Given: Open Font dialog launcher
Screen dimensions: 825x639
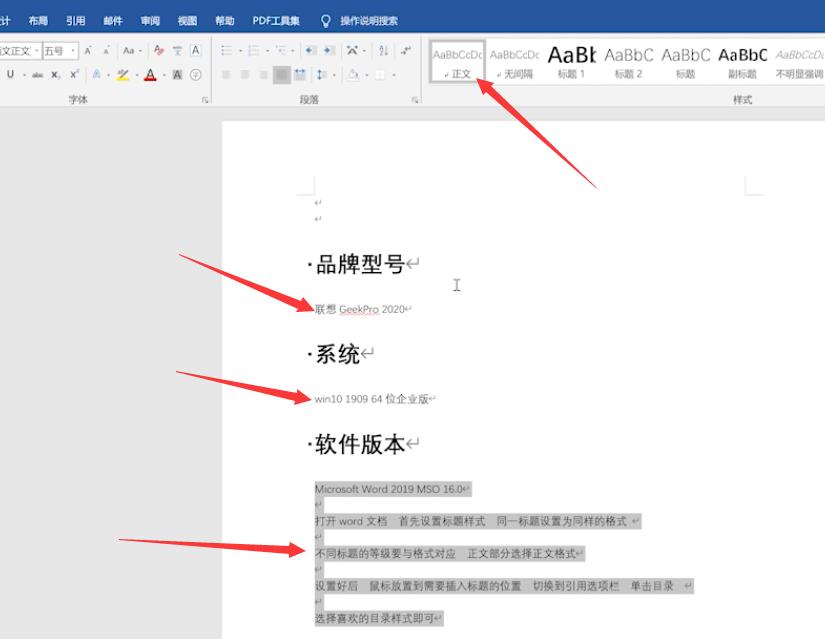Looking at the screenshot, I should click(205, 99).
